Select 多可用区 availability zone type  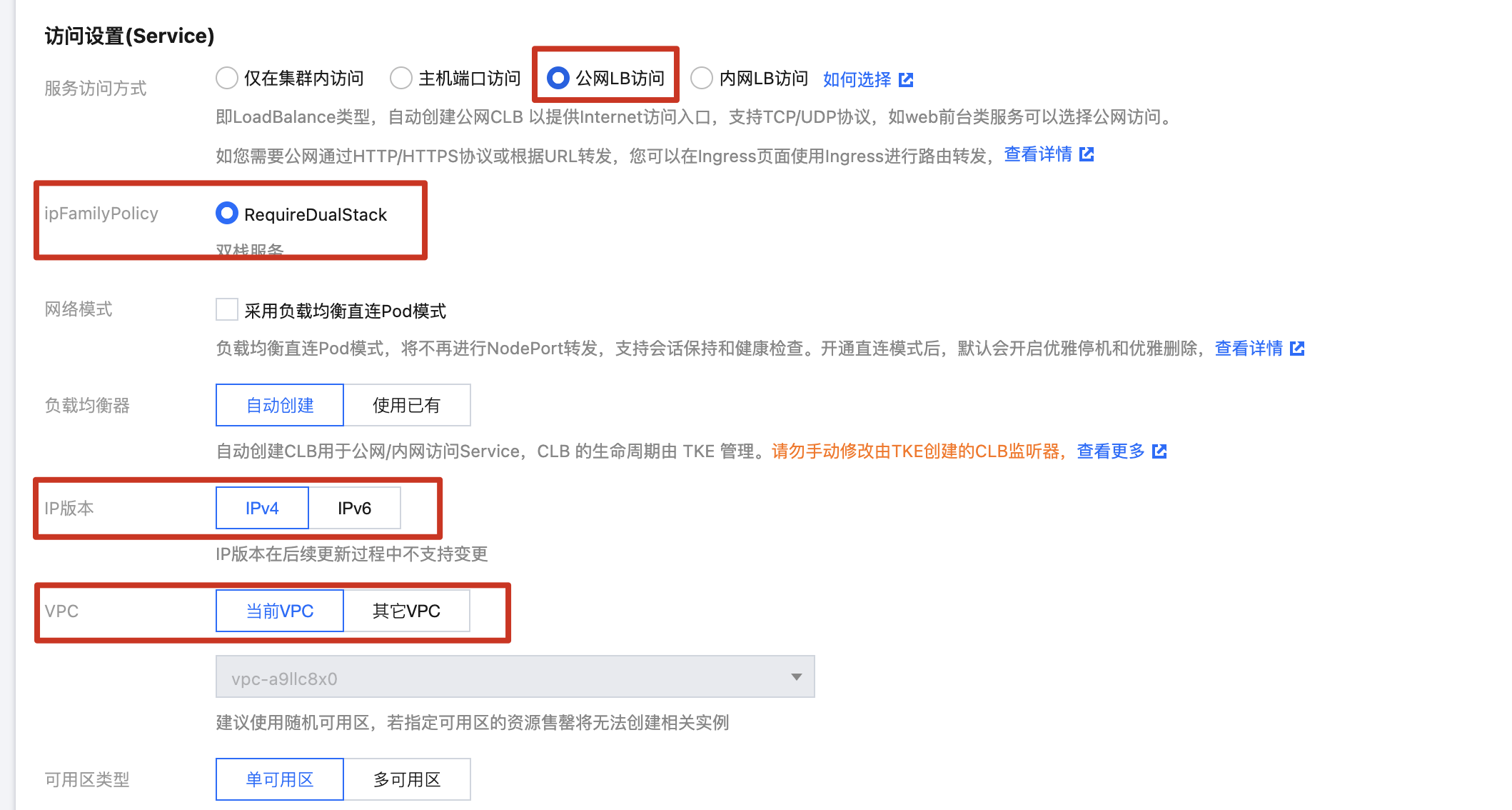click(x=406, y=779)
